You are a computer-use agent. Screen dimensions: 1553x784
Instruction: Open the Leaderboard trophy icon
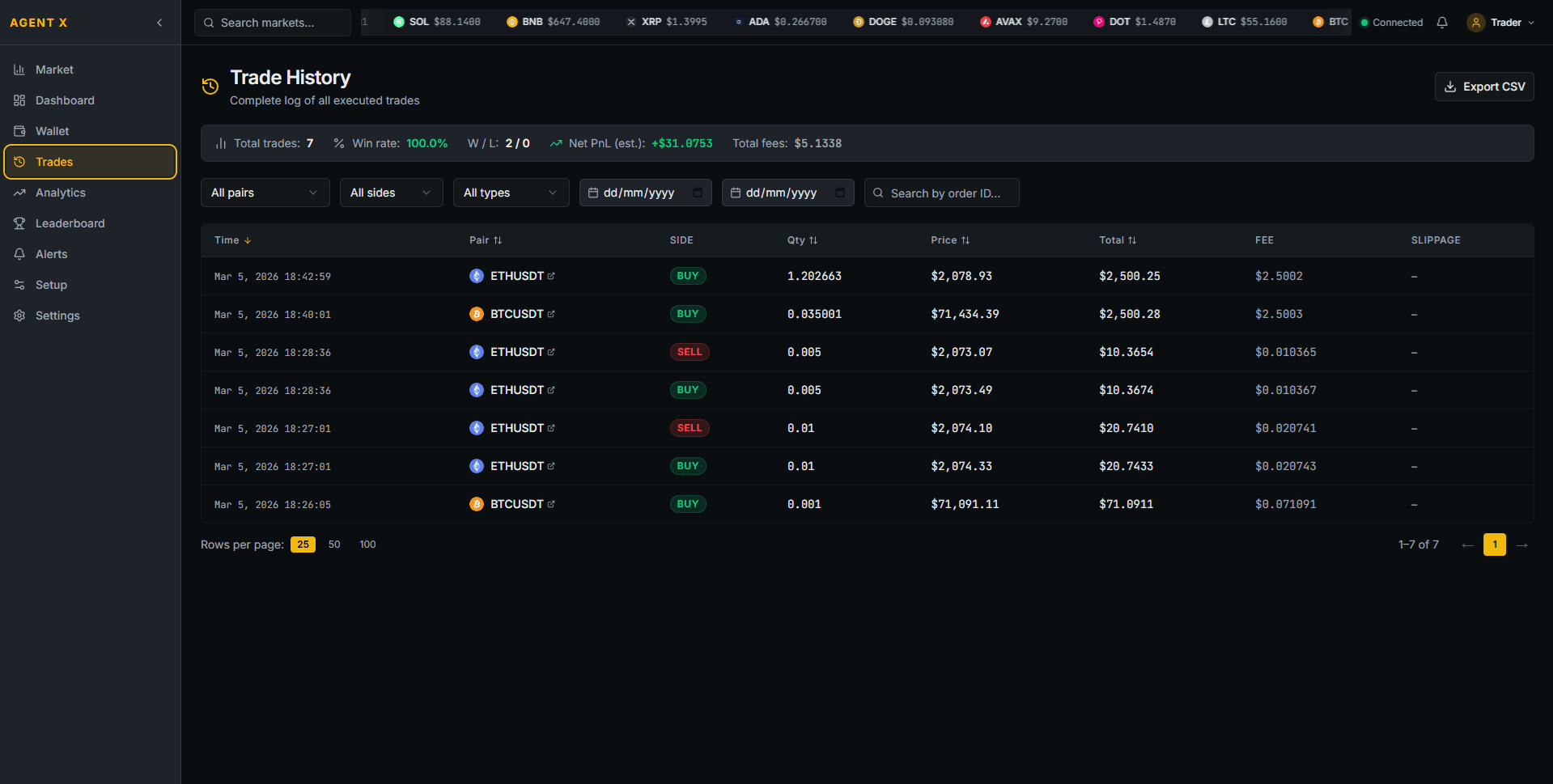pyautogui.click(x=19, y=223)
